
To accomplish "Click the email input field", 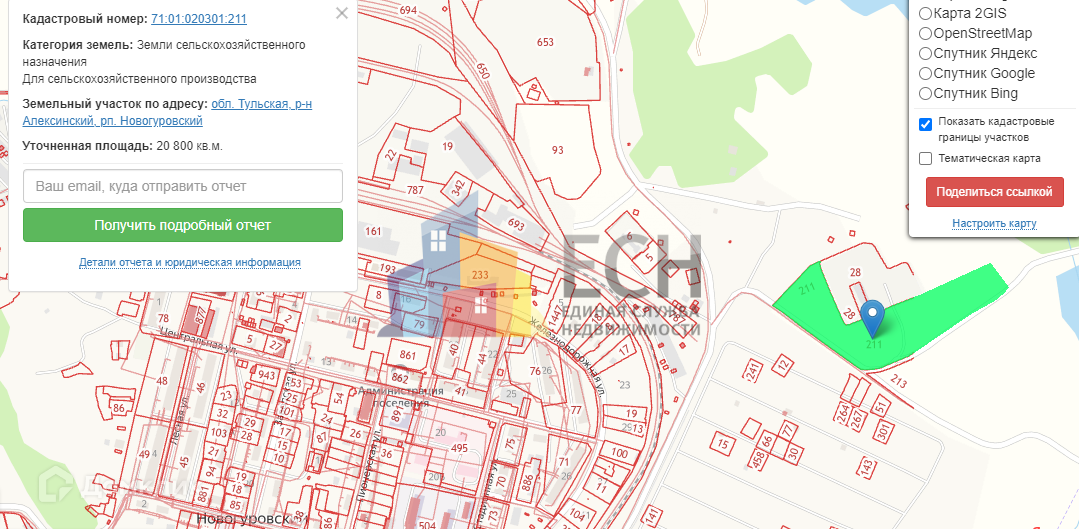I will point(182,186).
